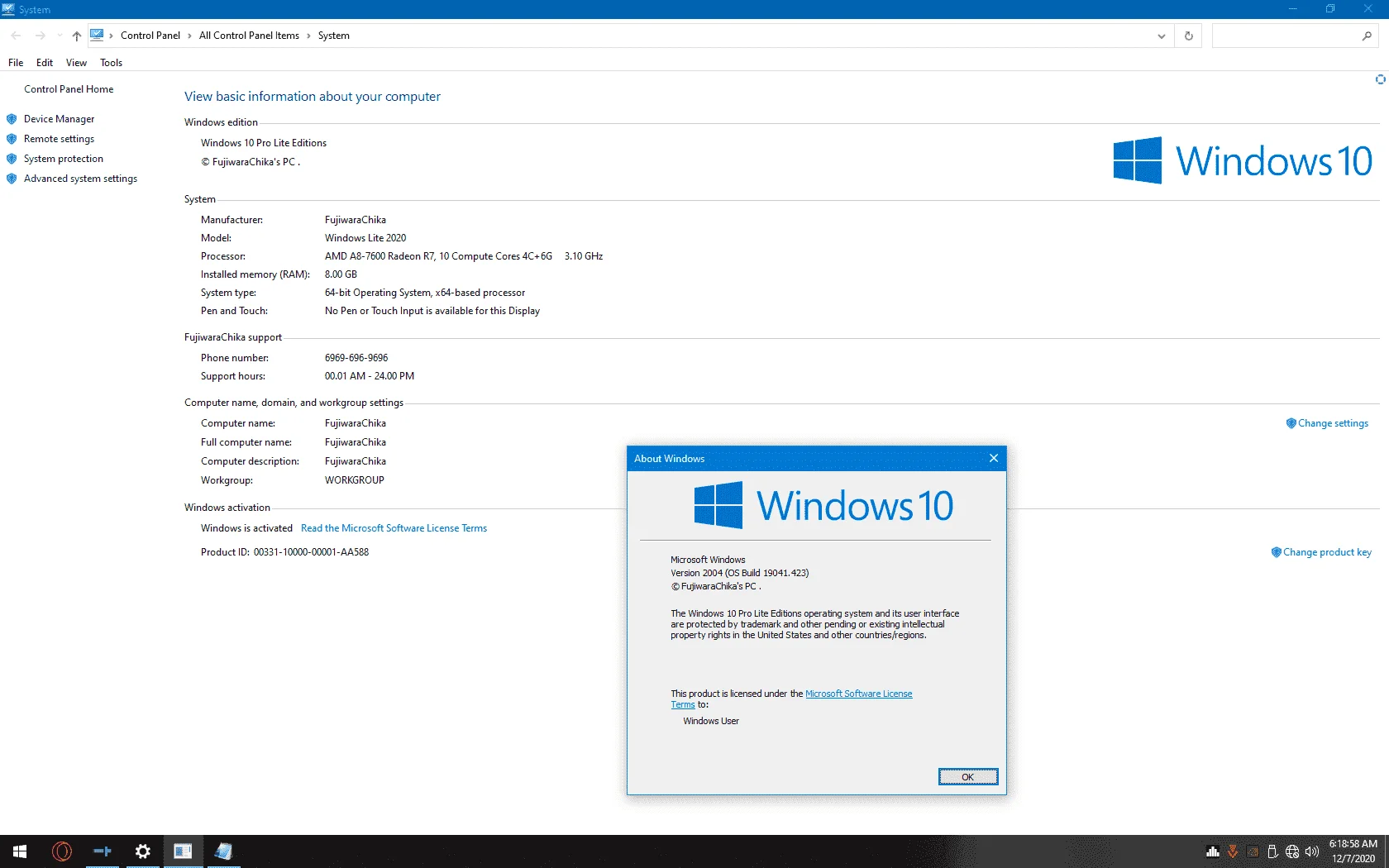Click the Control Panel System taskbar icon
The height and width of the screenshot is (868, 1389).
tap(183, 851)
